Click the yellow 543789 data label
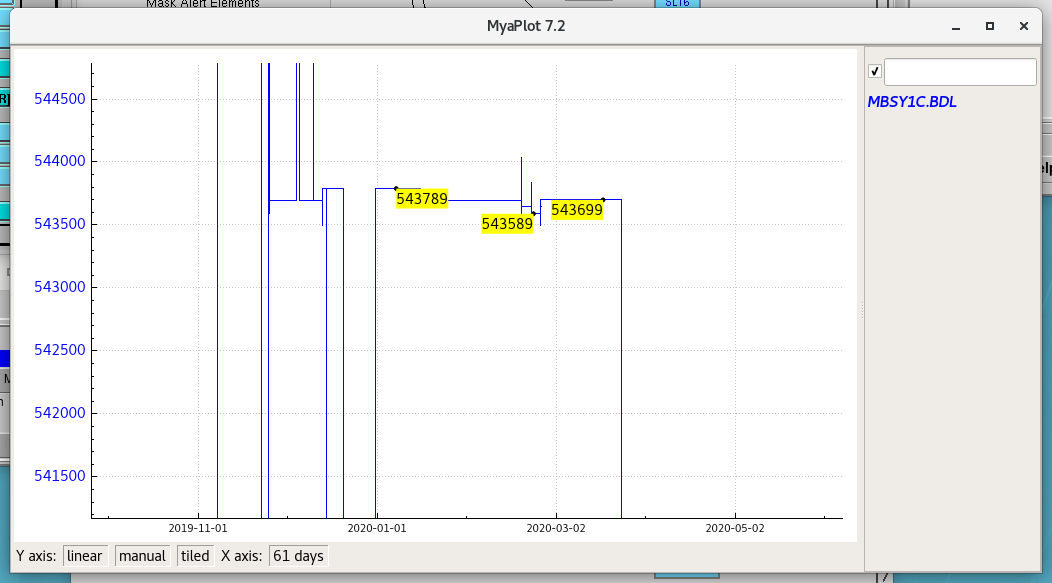The width and height of the screenshot is (1052, 583). 421,199
